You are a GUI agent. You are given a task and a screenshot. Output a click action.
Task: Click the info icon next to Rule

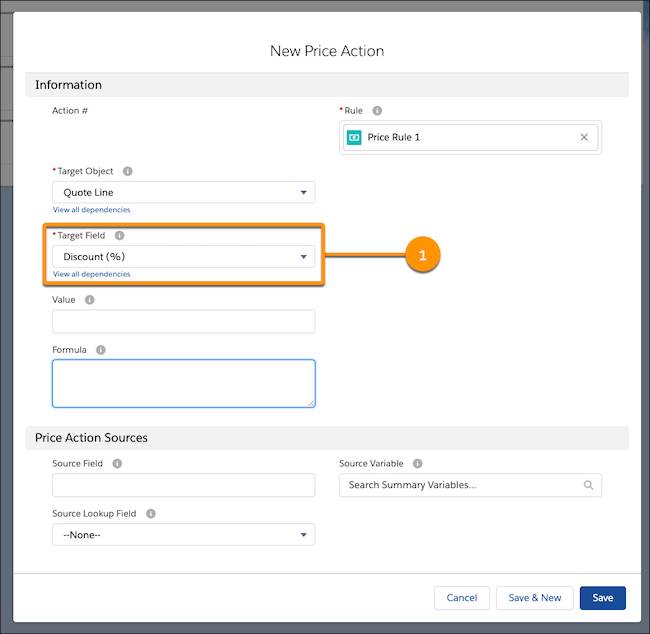point(377,111)
